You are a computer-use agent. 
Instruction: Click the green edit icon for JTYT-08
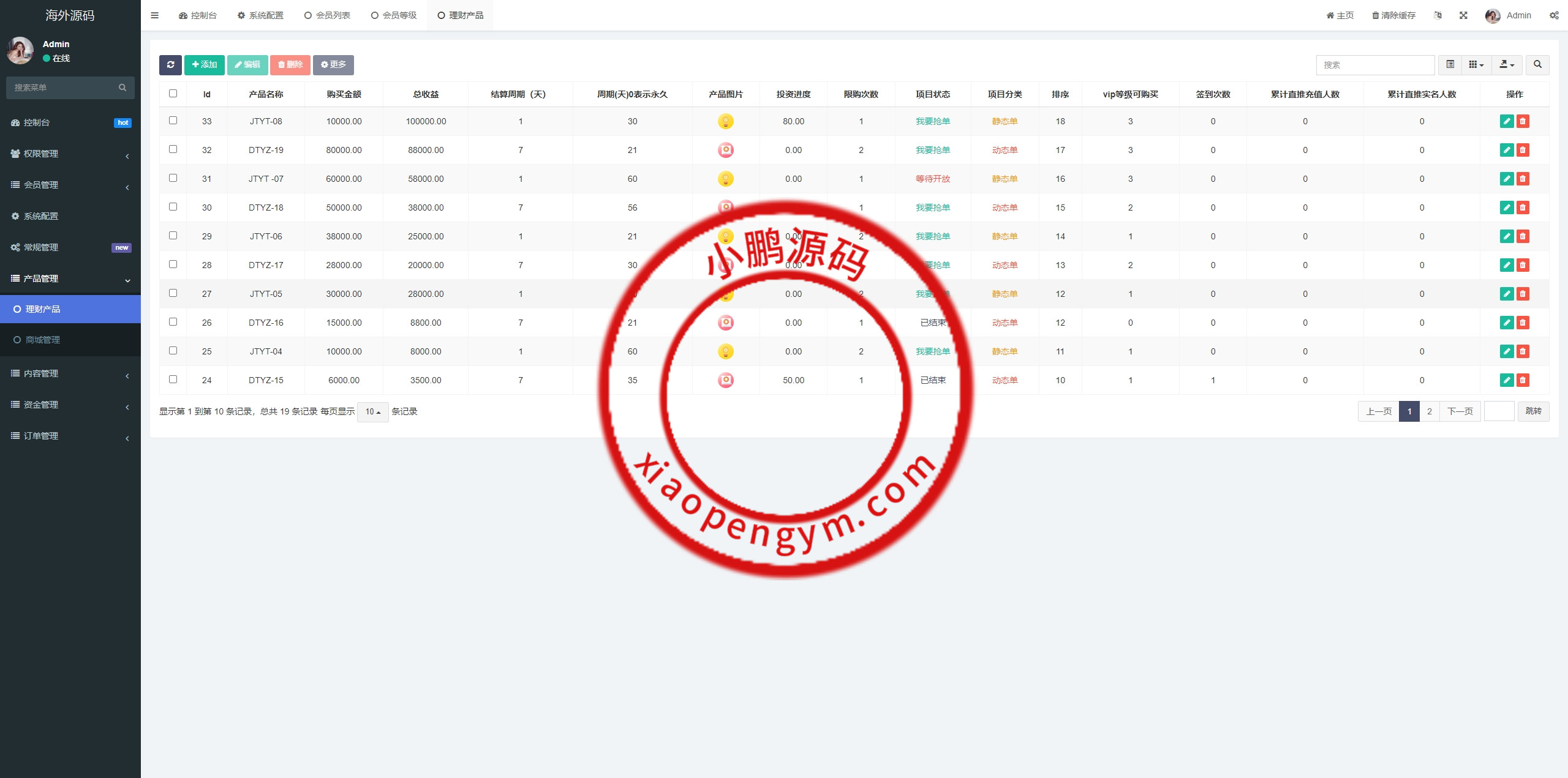point(1507,121)
